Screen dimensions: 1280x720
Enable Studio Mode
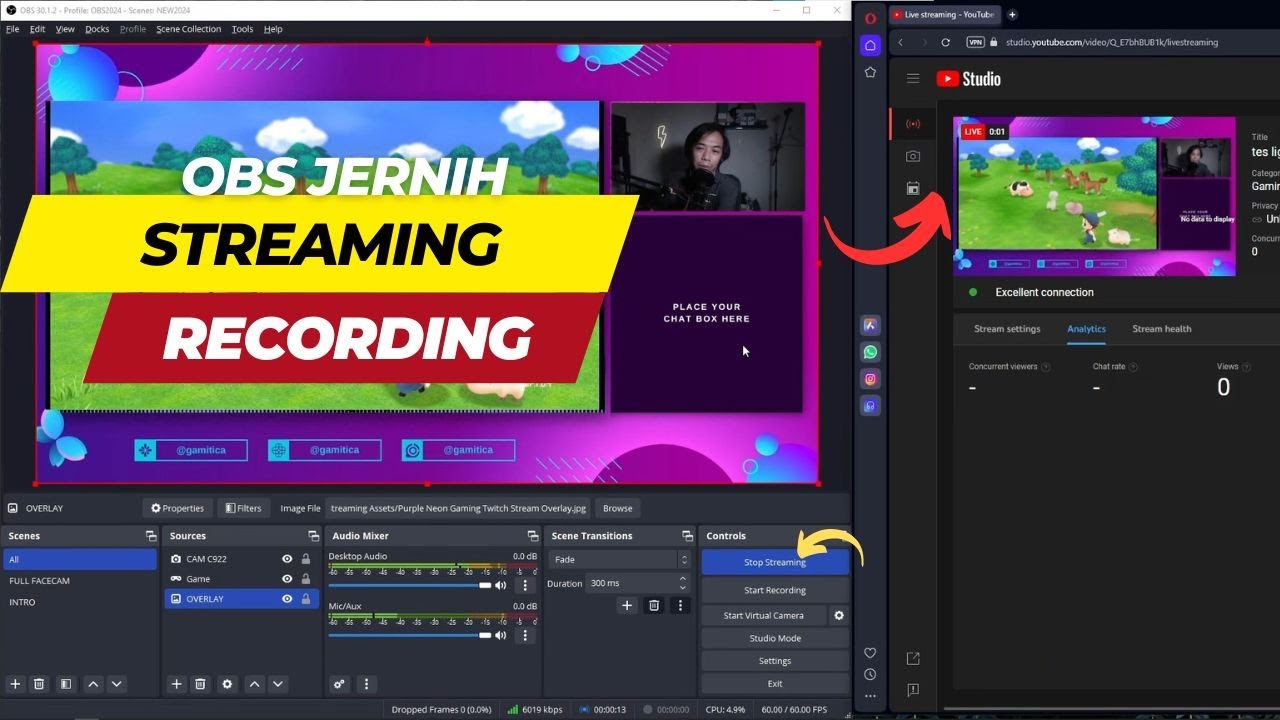click(x=775, y=638)
